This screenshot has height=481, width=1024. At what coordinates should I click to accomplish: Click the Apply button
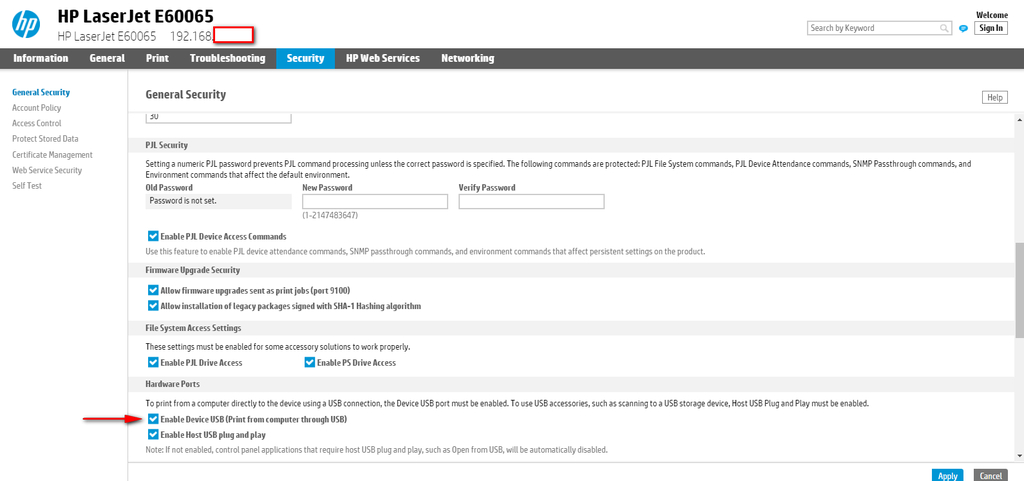(x=948, y=475)
